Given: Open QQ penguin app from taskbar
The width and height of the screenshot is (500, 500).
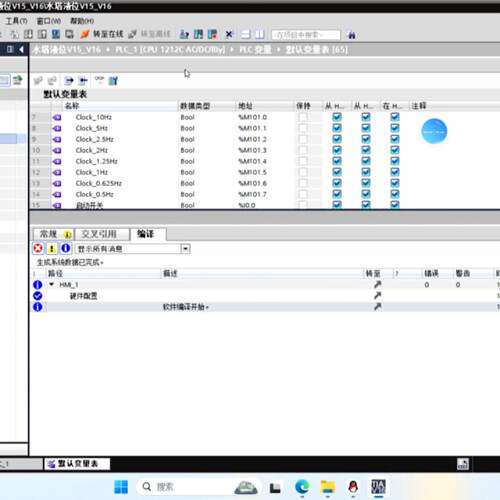Looking at the screenshot, I should 353,487.
